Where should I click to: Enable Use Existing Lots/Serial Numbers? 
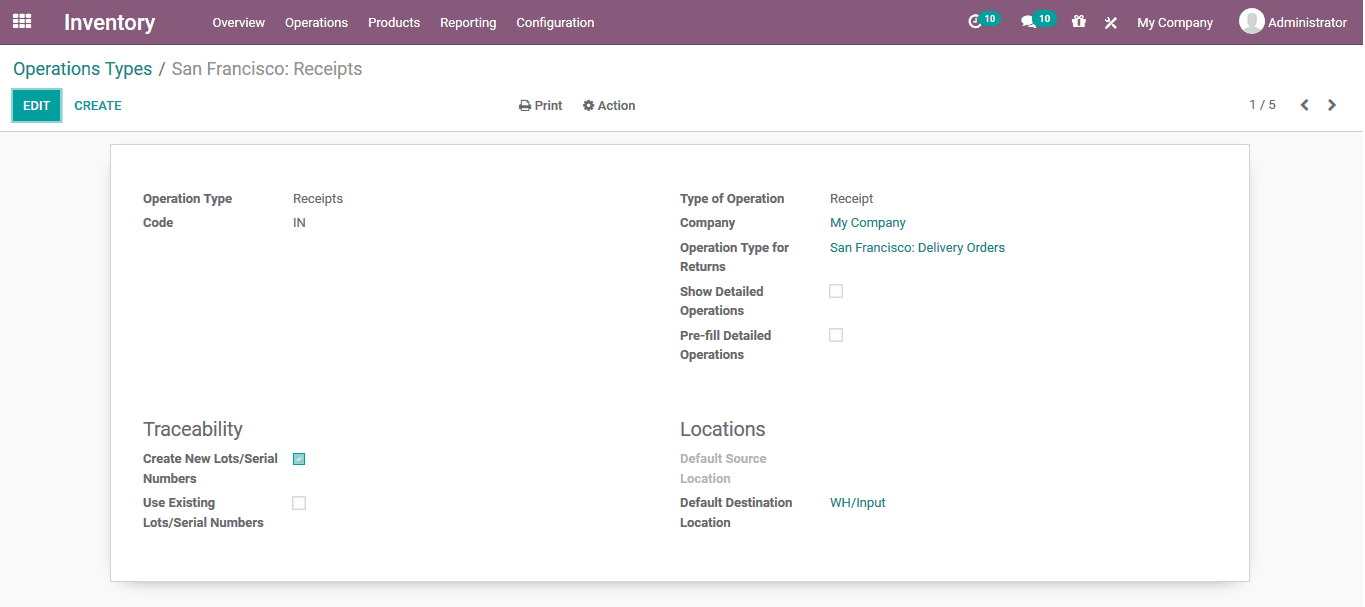299,502
